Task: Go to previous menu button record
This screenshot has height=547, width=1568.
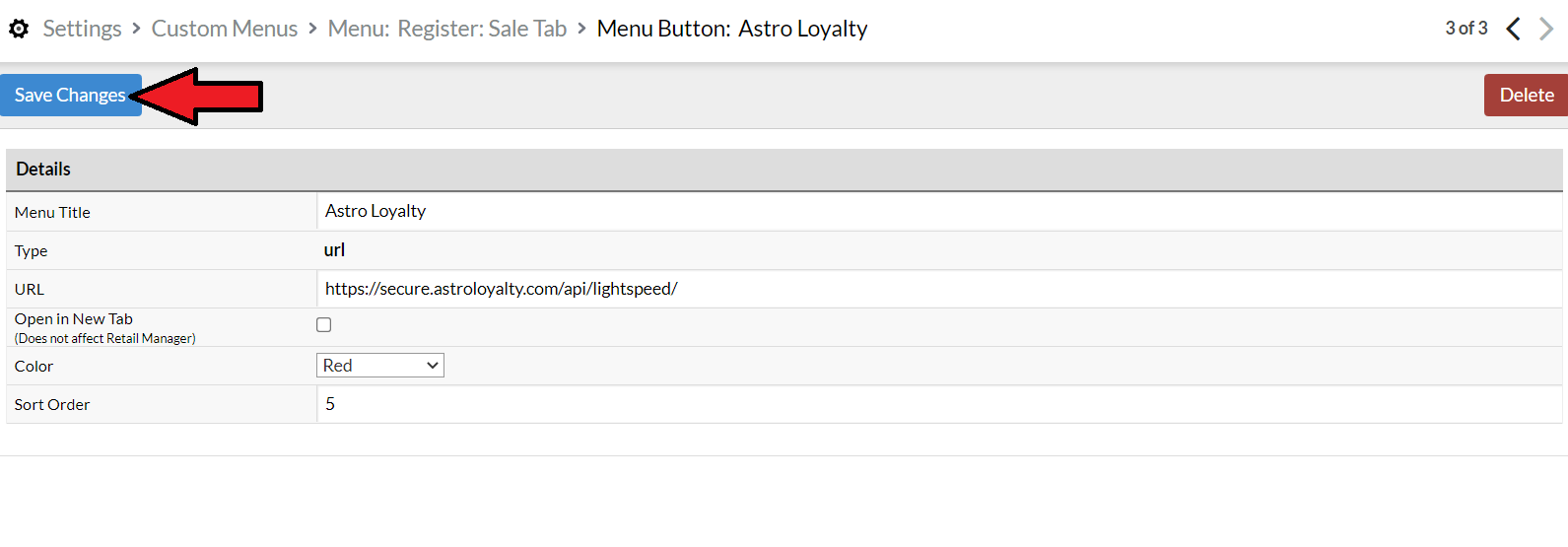Action: [1513, 29]
